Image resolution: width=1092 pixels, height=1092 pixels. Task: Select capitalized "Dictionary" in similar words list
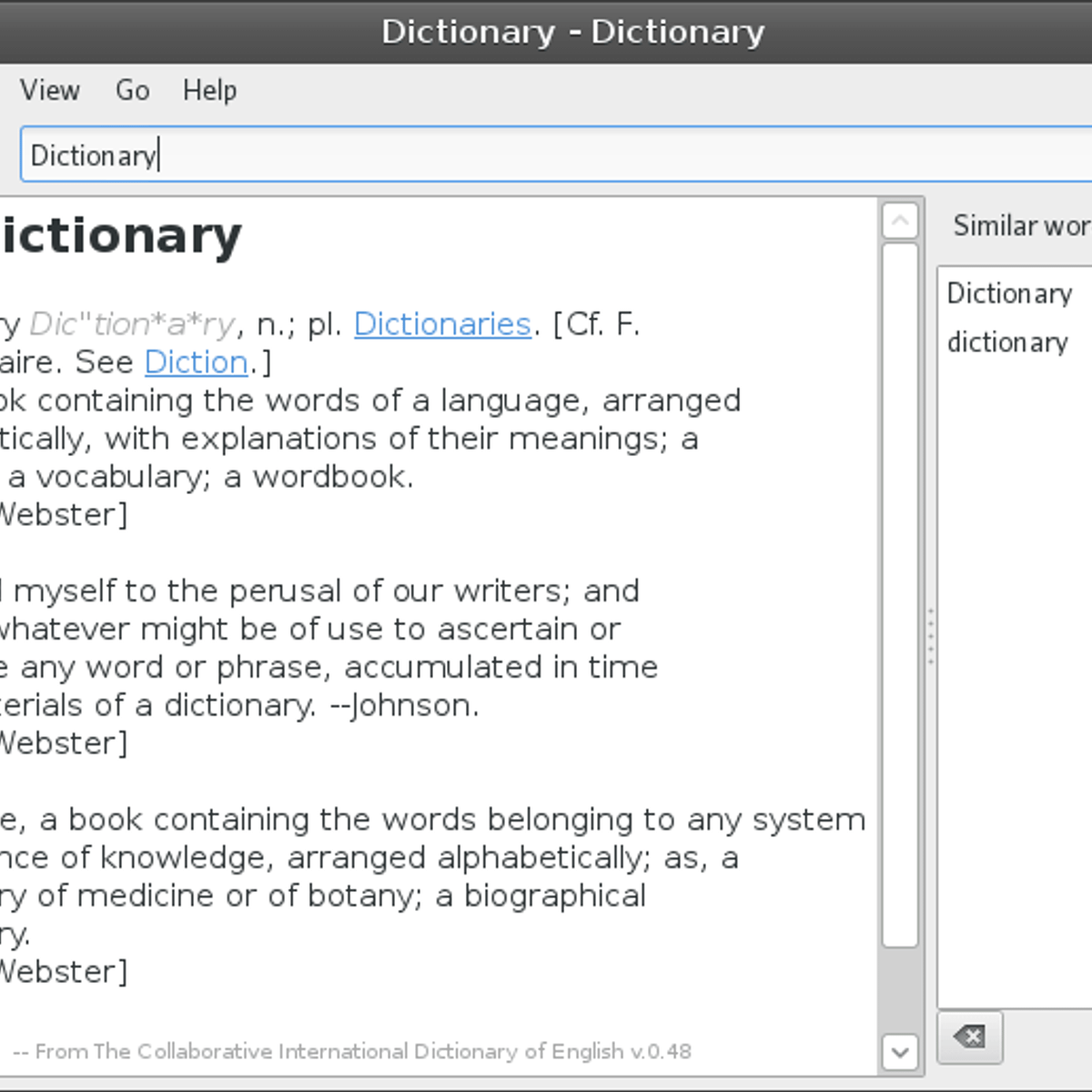pyautogui.click(x=1009, y=294)
